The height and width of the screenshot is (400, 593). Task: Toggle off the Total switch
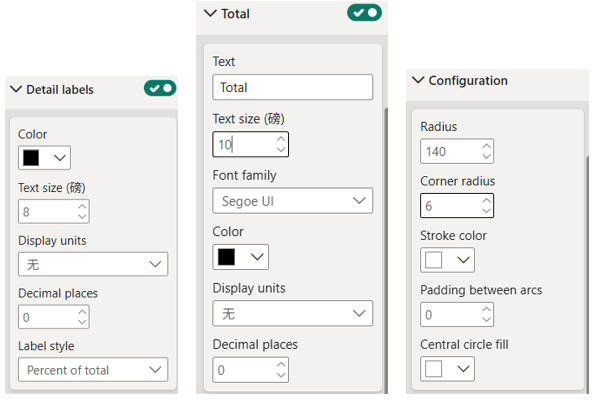tap(364, 13)
